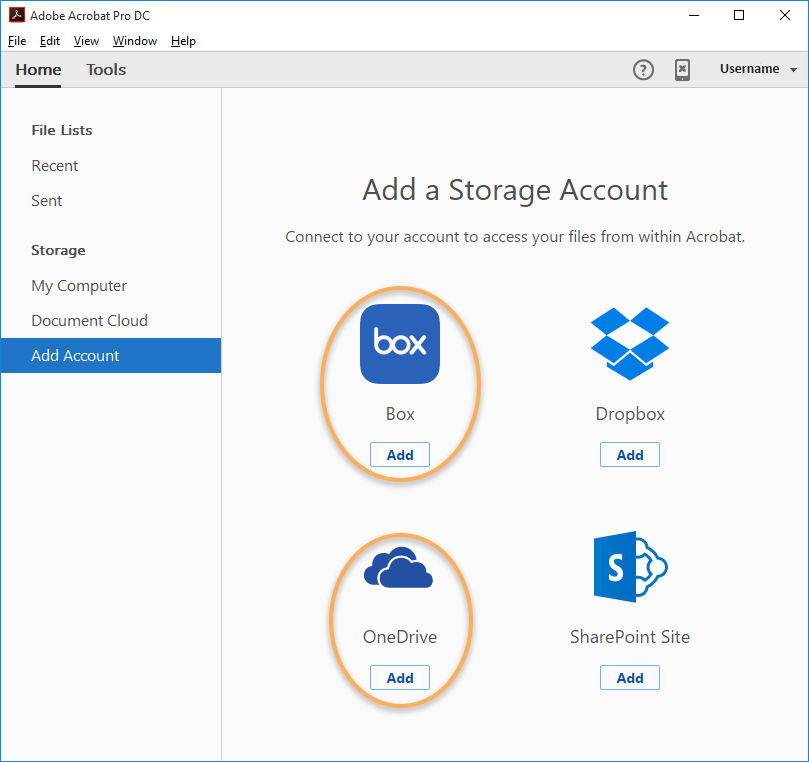Image resolution: width=809 pixels, height=762 pixels.
Task: Open the Window menu
Action: click(134, 41)
